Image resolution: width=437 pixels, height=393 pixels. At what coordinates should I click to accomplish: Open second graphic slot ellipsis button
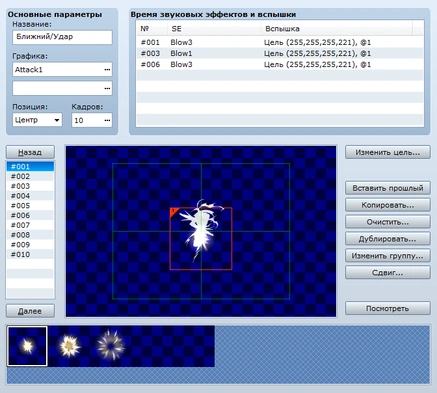[107, 88]
